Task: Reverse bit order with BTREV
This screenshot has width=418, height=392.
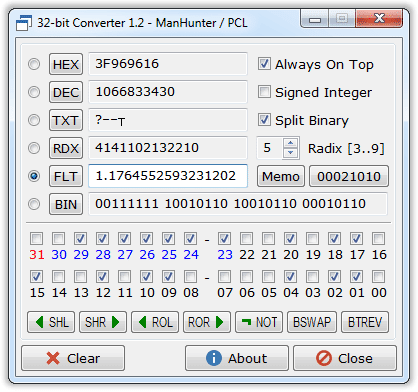Action: click(x=365, y=322)
